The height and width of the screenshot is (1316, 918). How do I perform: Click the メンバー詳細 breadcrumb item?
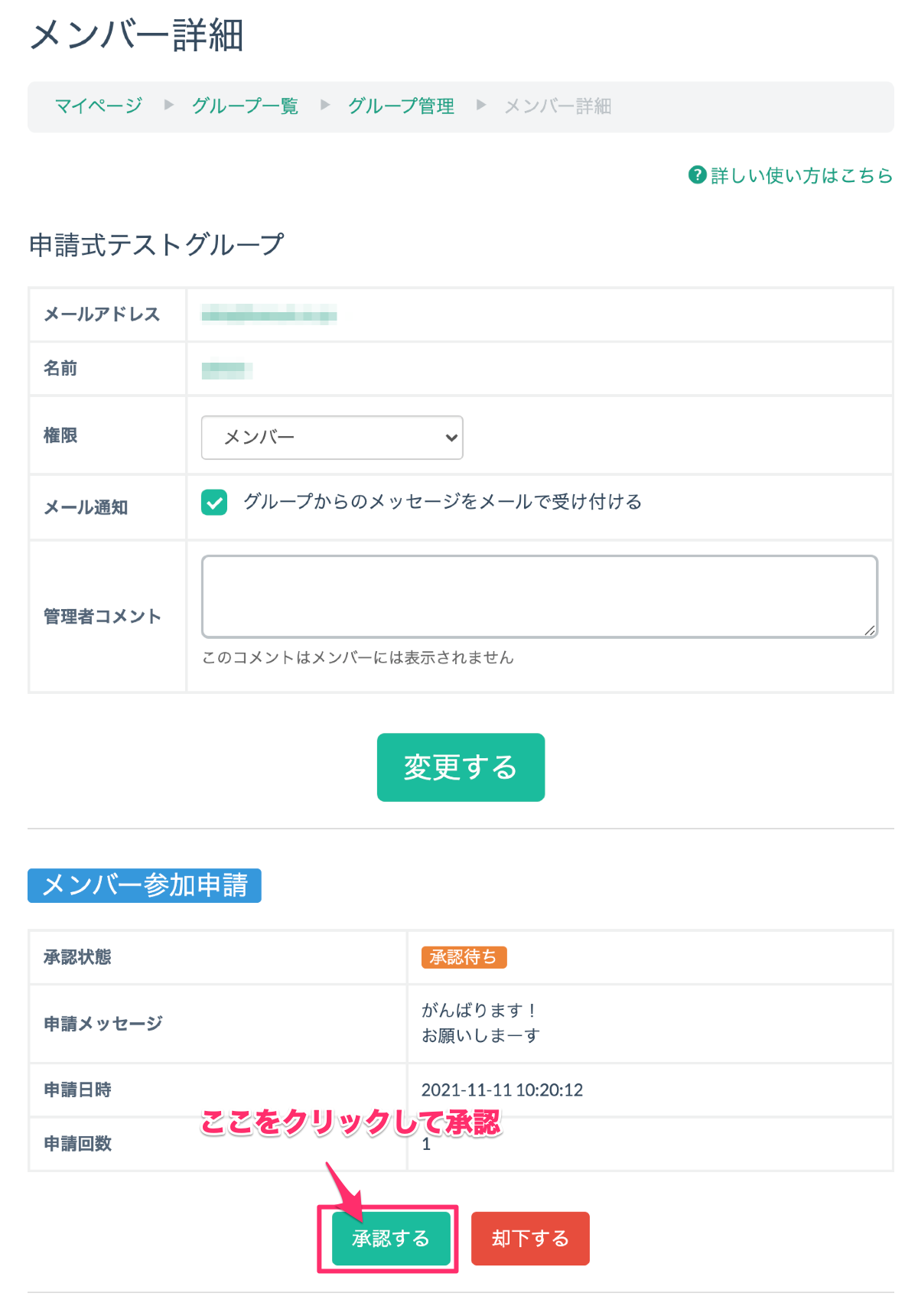coord(558,106)
